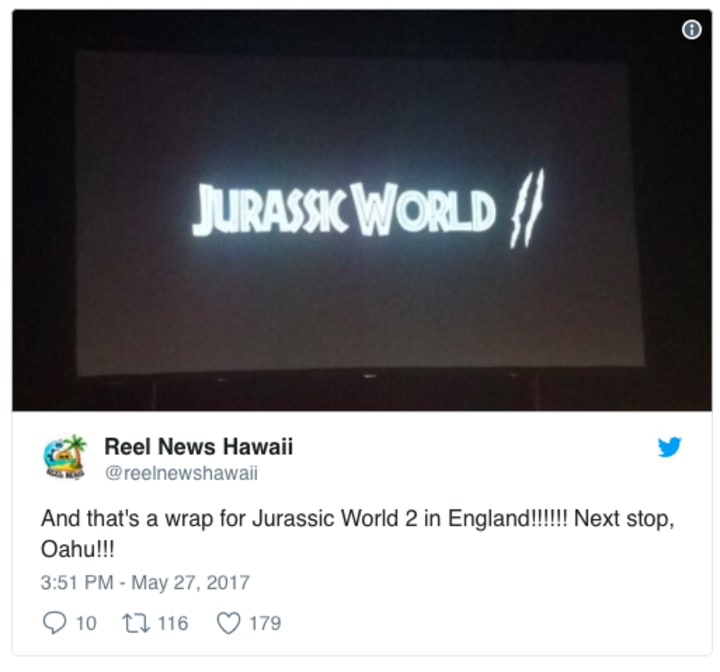The height and width of the screenshot is (672, 720).
Task: Click the retweet count 116
Action: click(173, 623)
